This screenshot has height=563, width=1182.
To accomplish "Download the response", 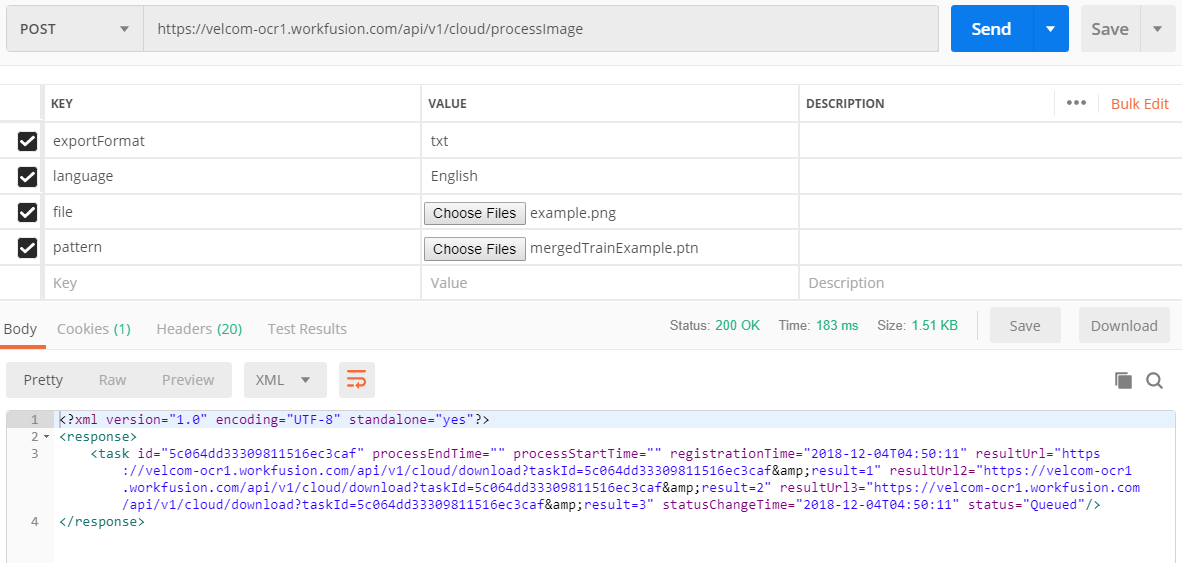I will point(1124,326).
